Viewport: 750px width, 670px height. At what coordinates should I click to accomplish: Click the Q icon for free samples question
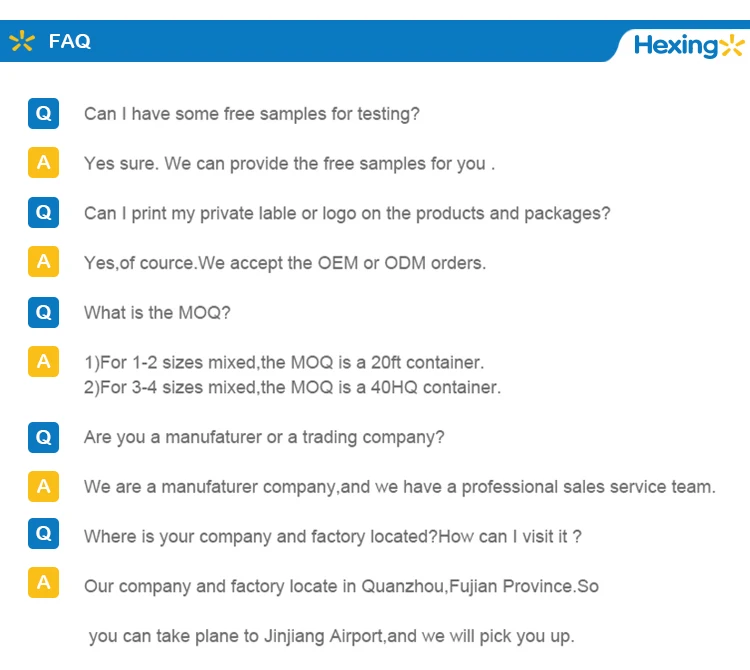(43, 113)
